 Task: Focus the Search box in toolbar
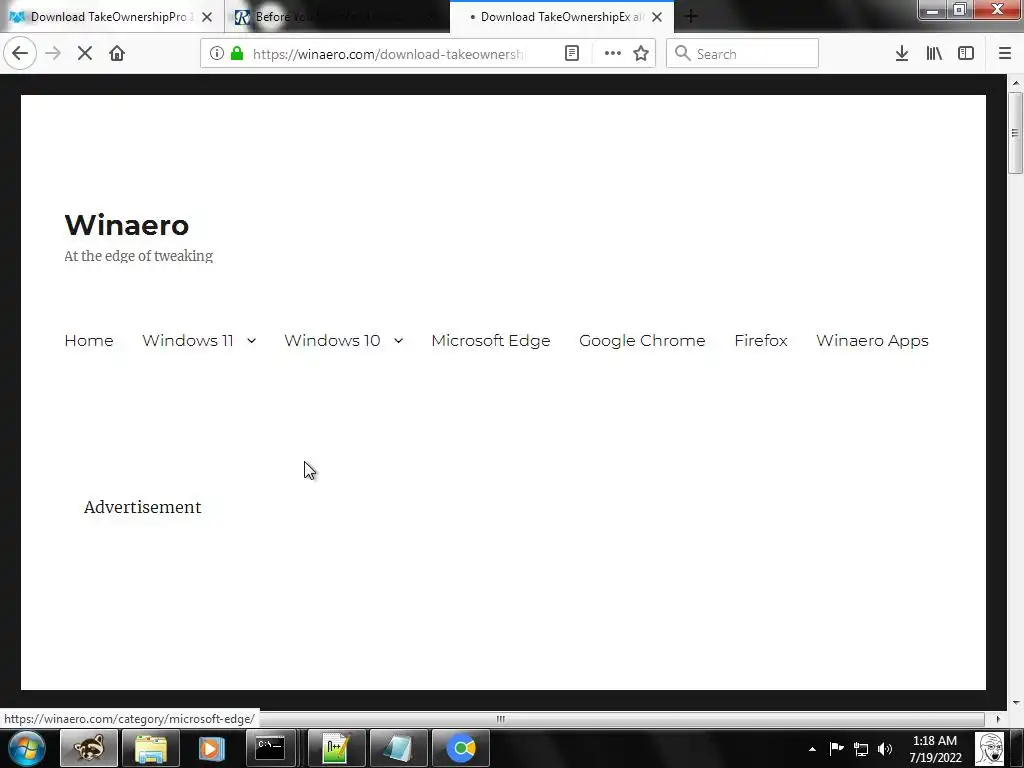pyautogui.click(x=742, y=54)
